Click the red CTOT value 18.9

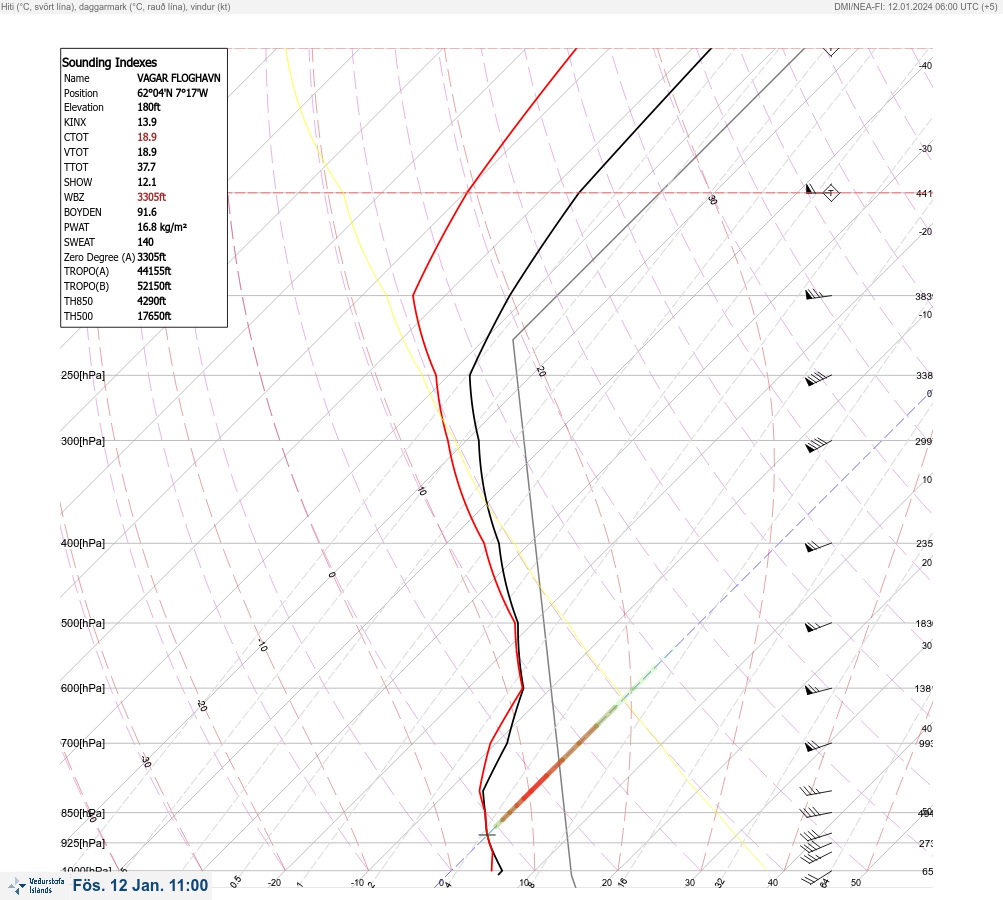146,137
